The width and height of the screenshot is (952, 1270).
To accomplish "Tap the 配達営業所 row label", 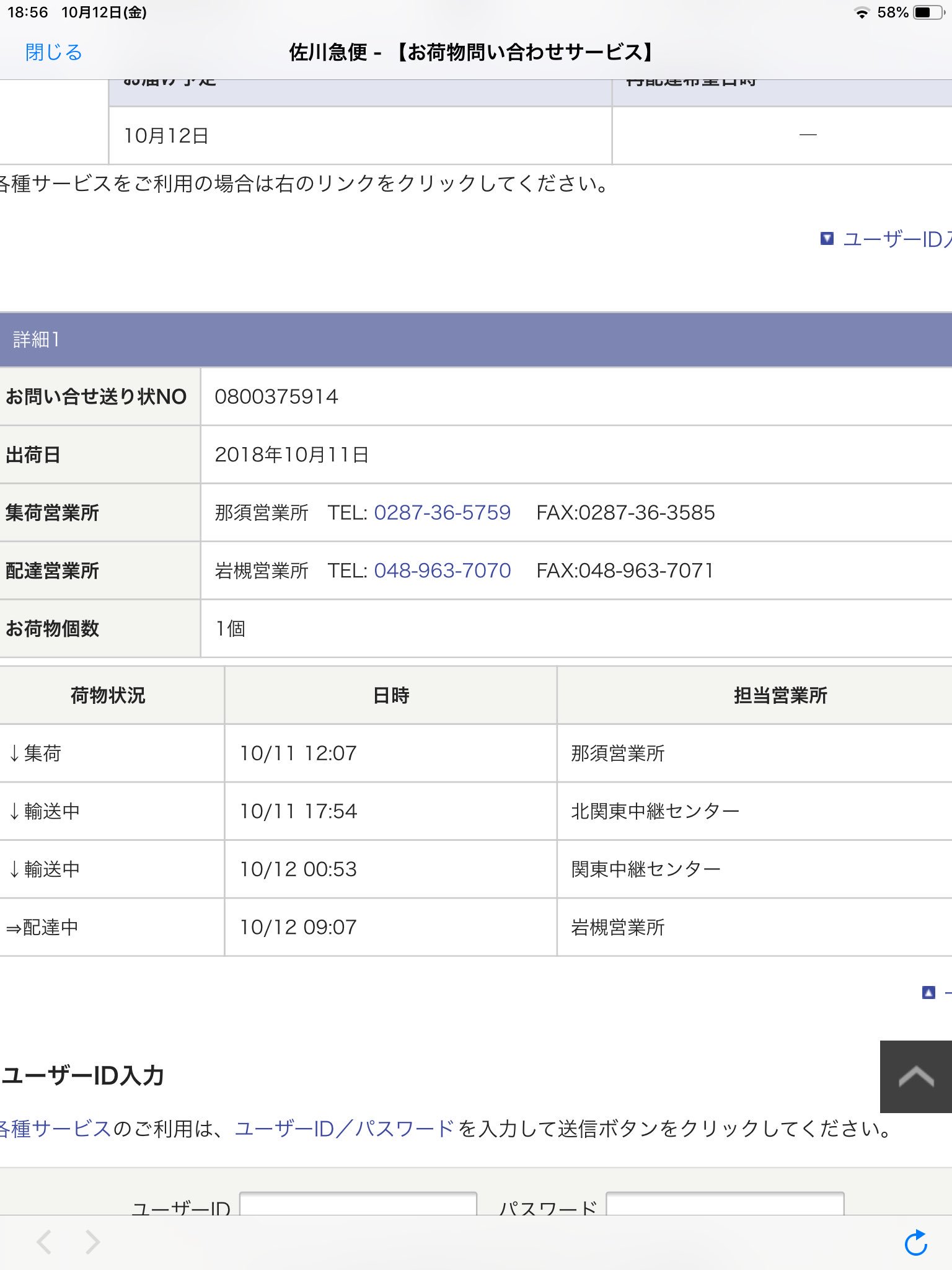I will point(52,571).
